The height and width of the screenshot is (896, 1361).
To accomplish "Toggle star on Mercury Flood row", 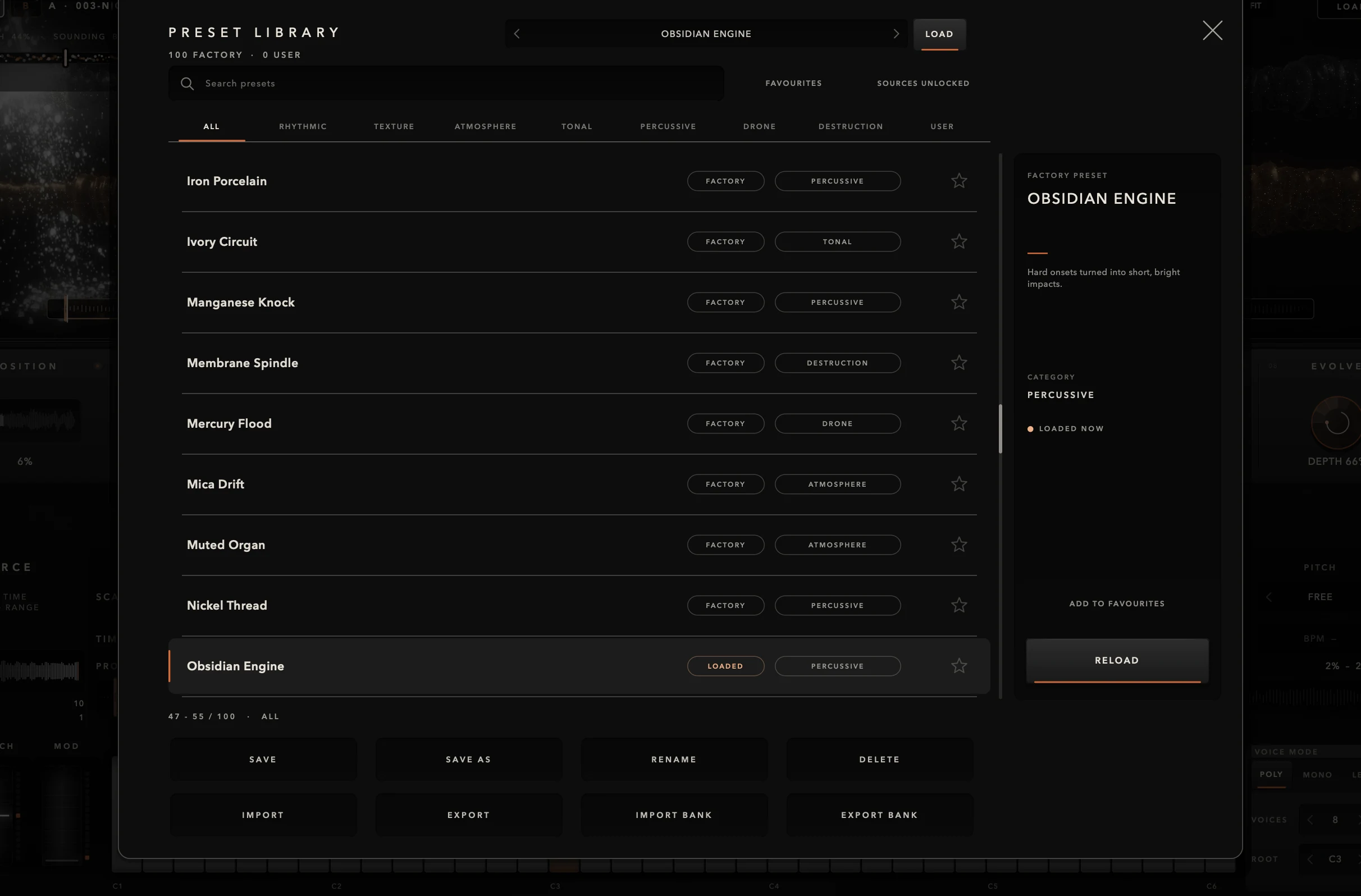I will [959, 423].
